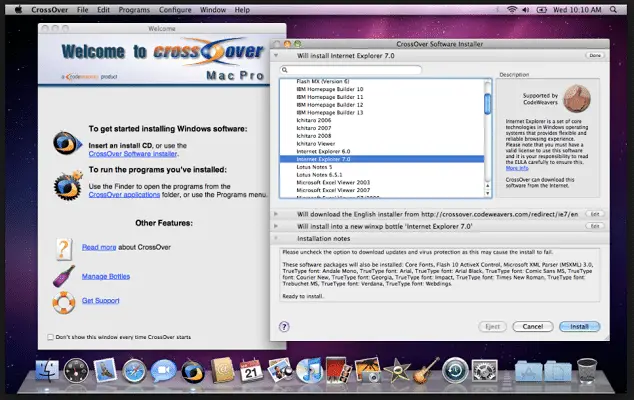This screenshot has width=634, height=400.
Task: Open iPhoto from the dock
Action: pyautogui.click(x=368, y=370)
